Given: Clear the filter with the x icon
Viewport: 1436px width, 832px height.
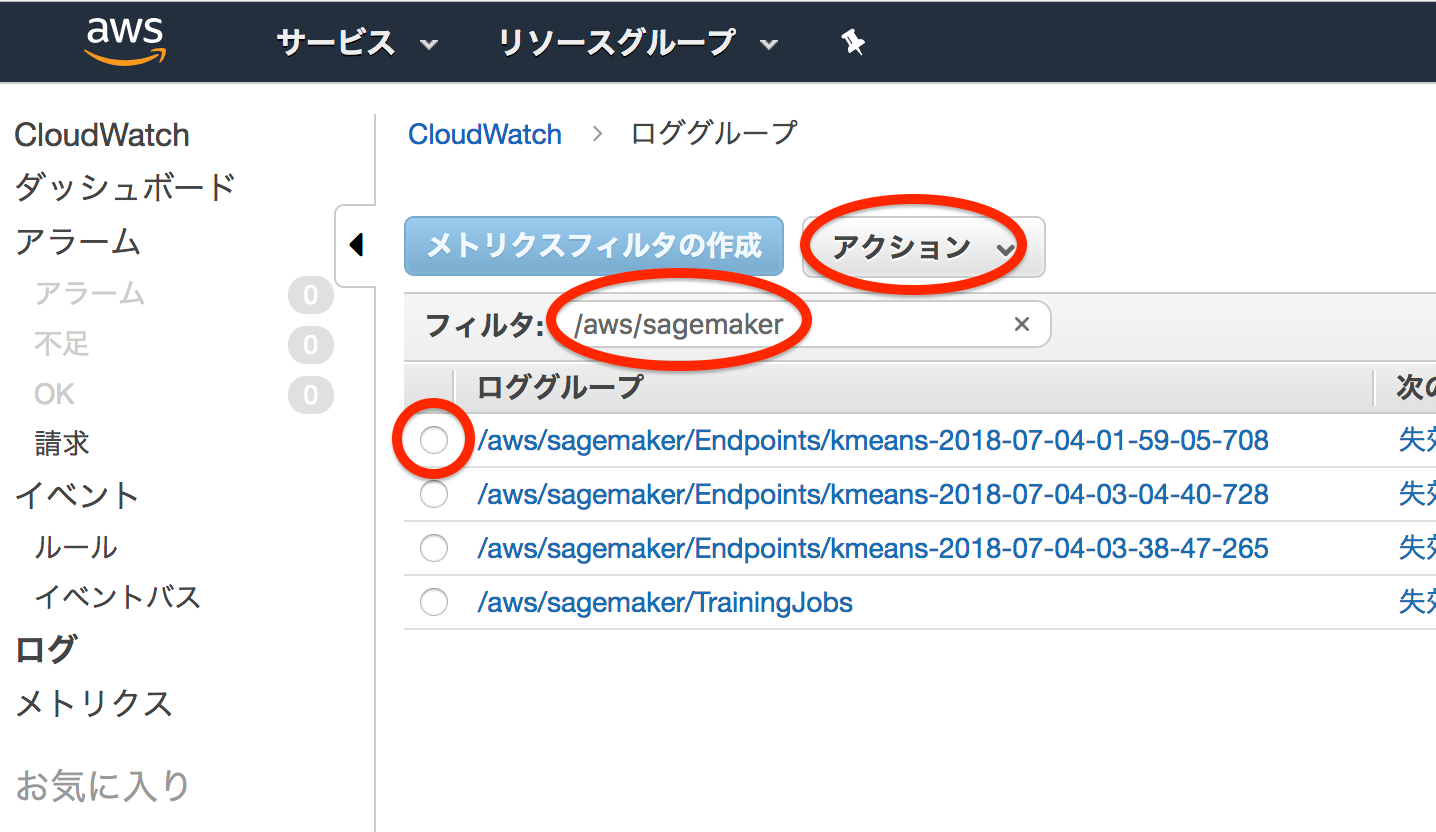Looking at the screenshot, I should click(1022, 324).
